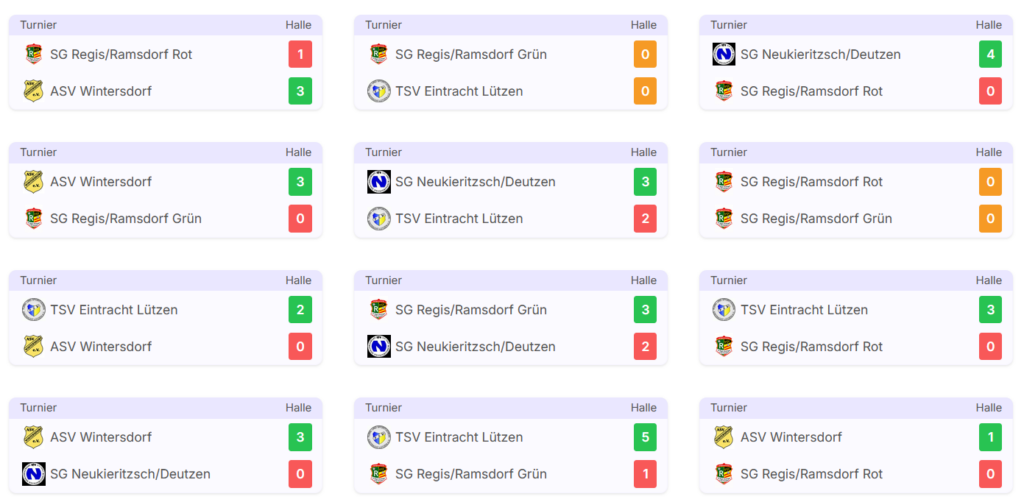
Task: Click ASV Wintersdorf crest in the 1:3 match
Action: (x=33, y=91)
